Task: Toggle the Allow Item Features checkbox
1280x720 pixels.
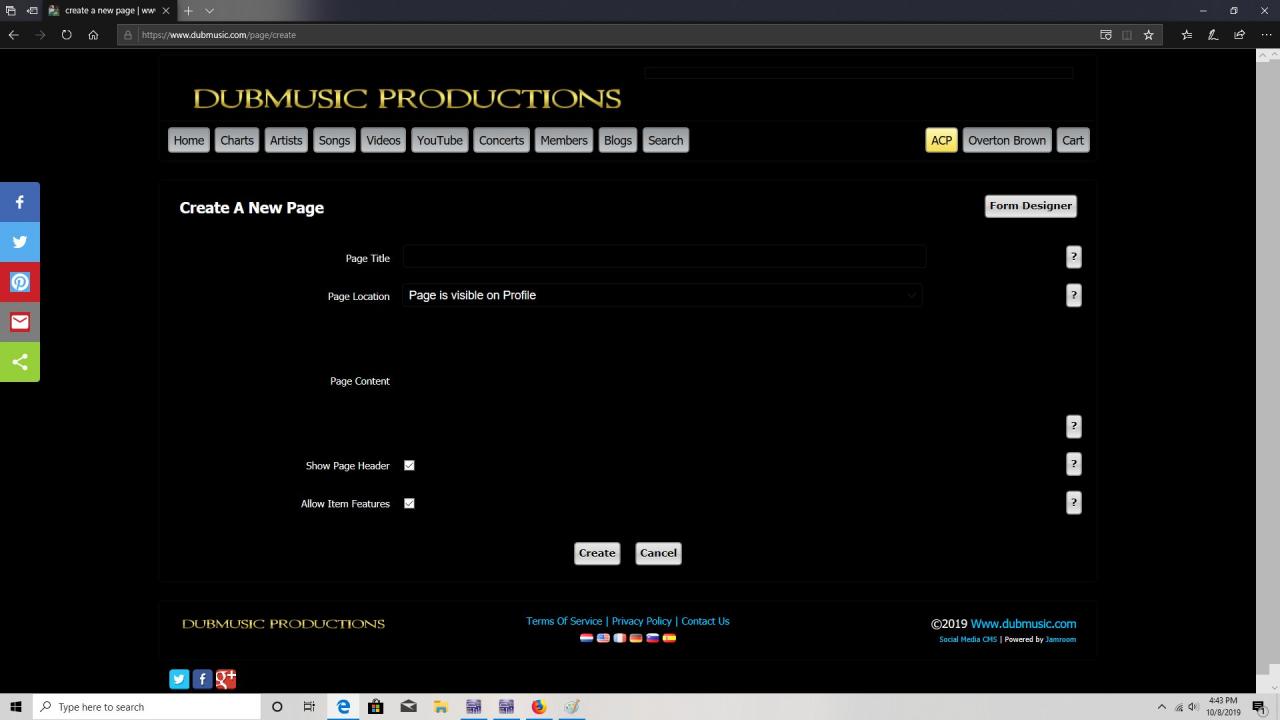Action: pos(409,504)
